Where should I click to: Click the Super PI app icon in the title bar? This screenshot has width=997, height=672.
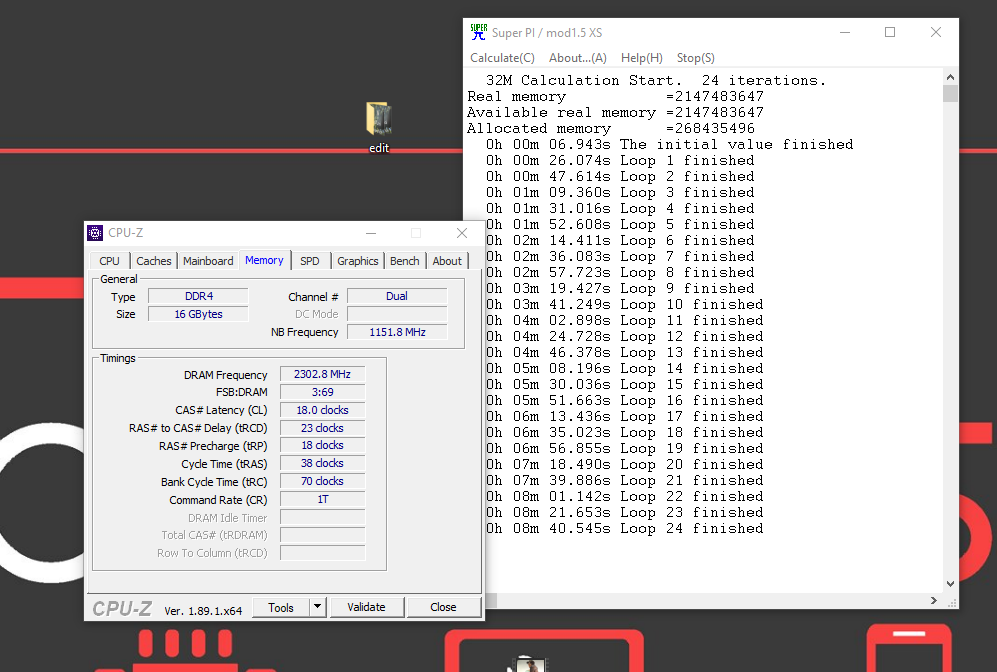(x=479, y=32)
